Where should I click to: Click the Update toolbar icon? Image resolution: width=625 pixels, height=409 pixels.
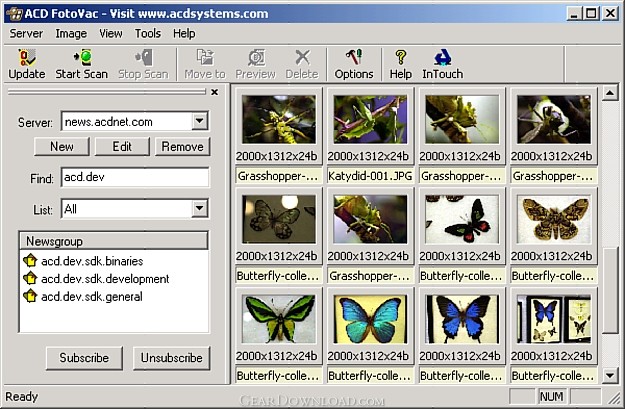pos(27,58)
